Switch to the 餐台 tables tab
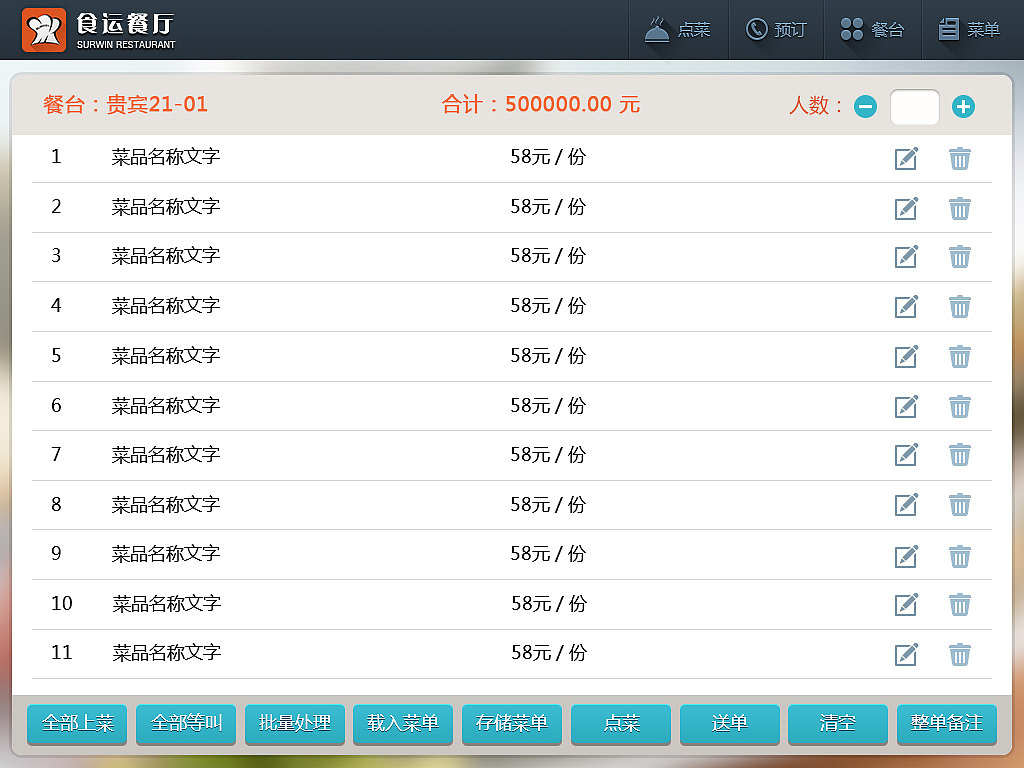The image size is (1024, 768). point(872,29)
